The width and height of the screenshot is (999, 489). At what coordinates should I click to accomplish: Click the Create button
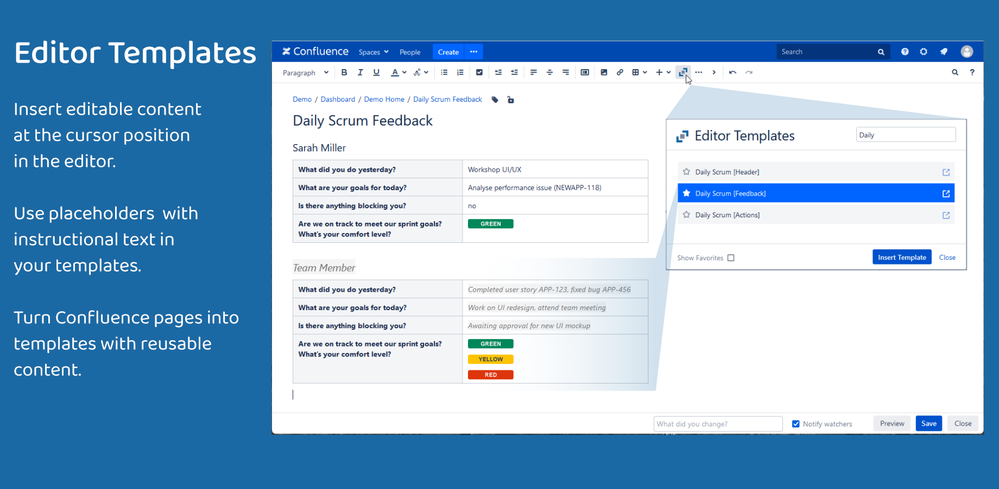coord(449,52)
